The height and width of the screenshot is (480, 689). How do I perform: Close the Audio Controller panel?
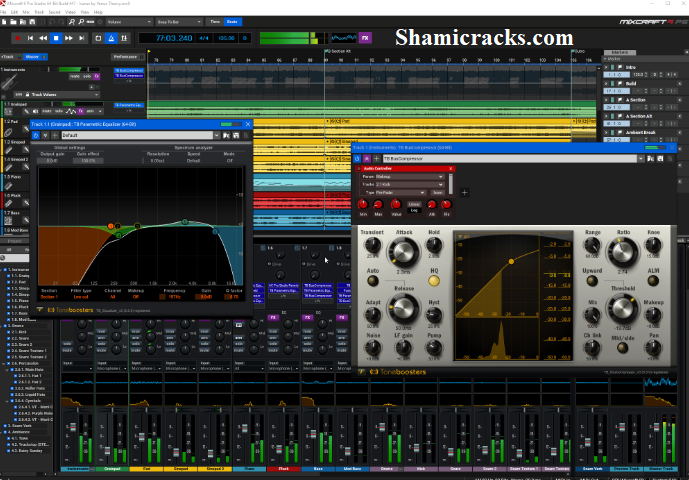coord(450,169)
